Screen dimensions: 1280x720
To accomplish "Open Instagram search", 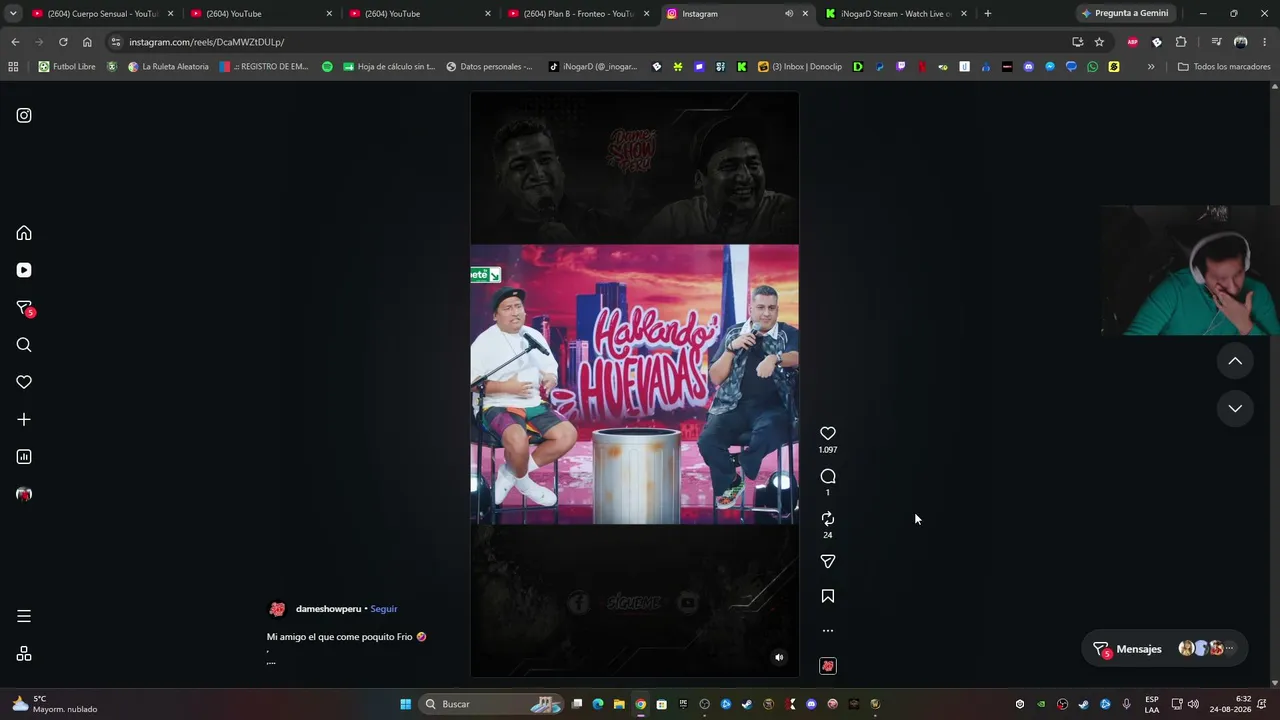I will click(x=24, y=345).
